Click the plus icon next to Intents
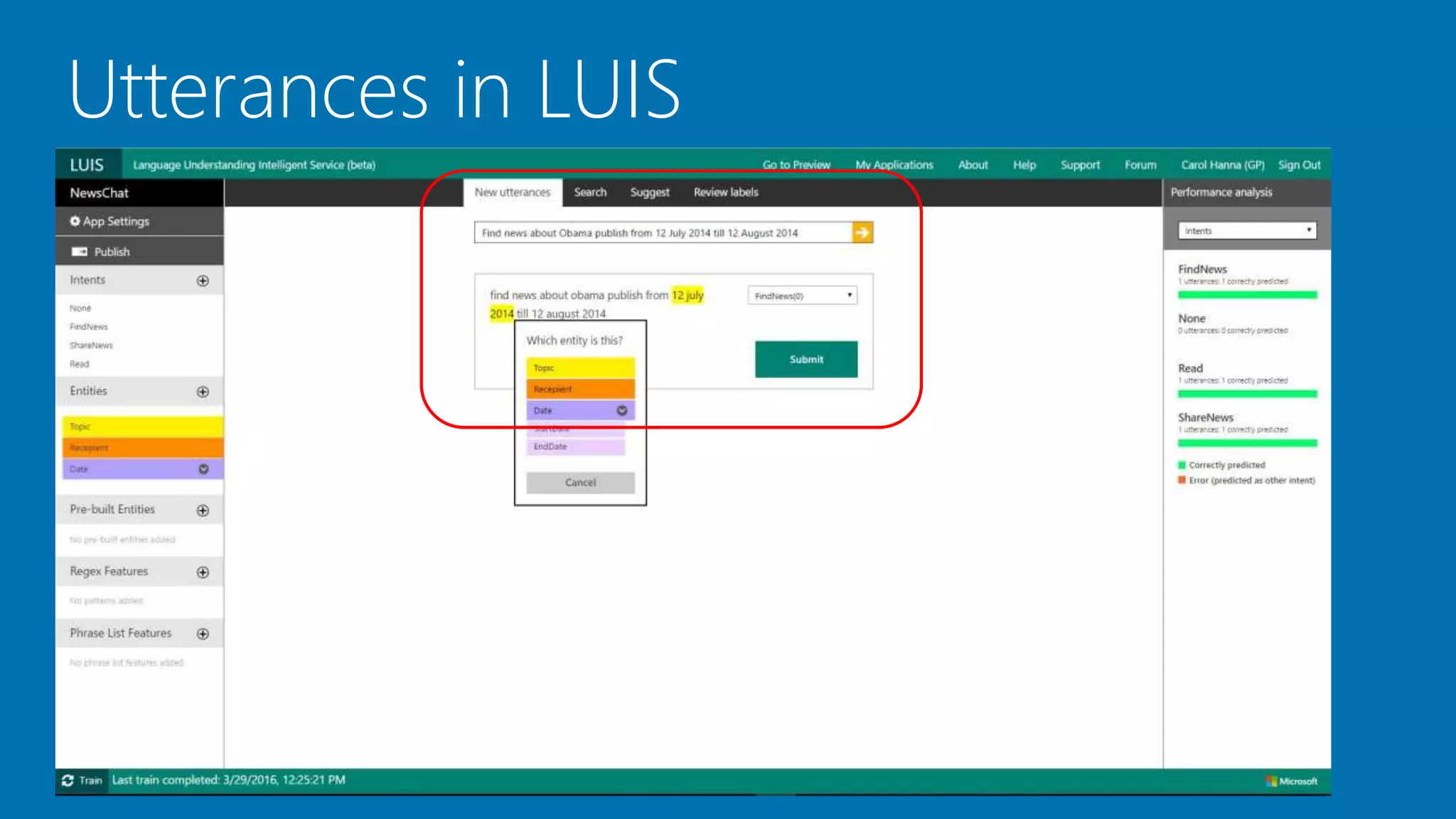The height and width of the screenshot is (819, 1456). (x=203, y=281)
